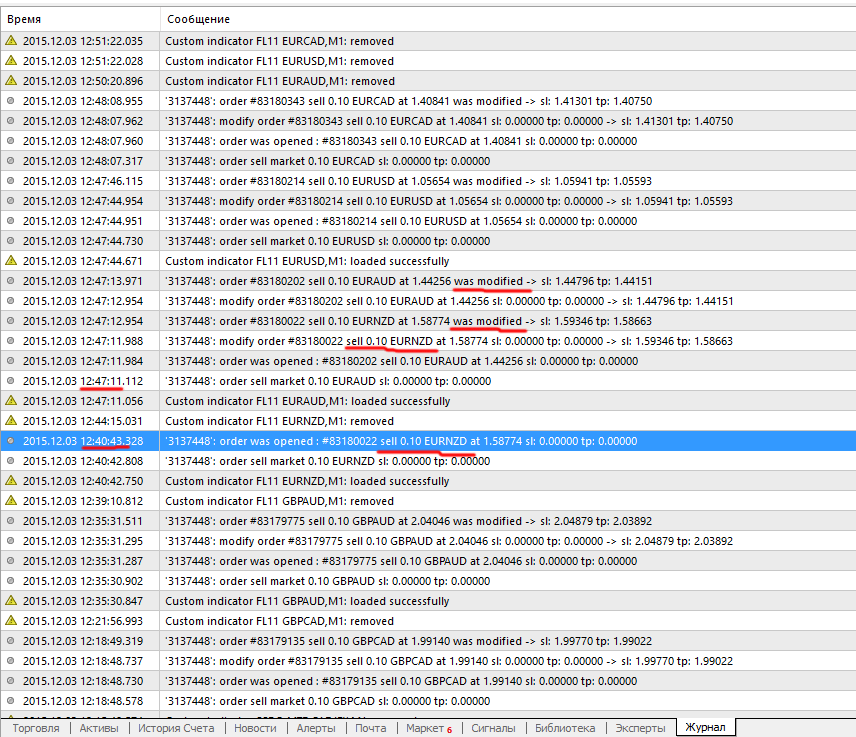Viewport: 856px width, 737px height.
Task: Select highlighted 'order was opened : #83180022' message
Action: 401,441
